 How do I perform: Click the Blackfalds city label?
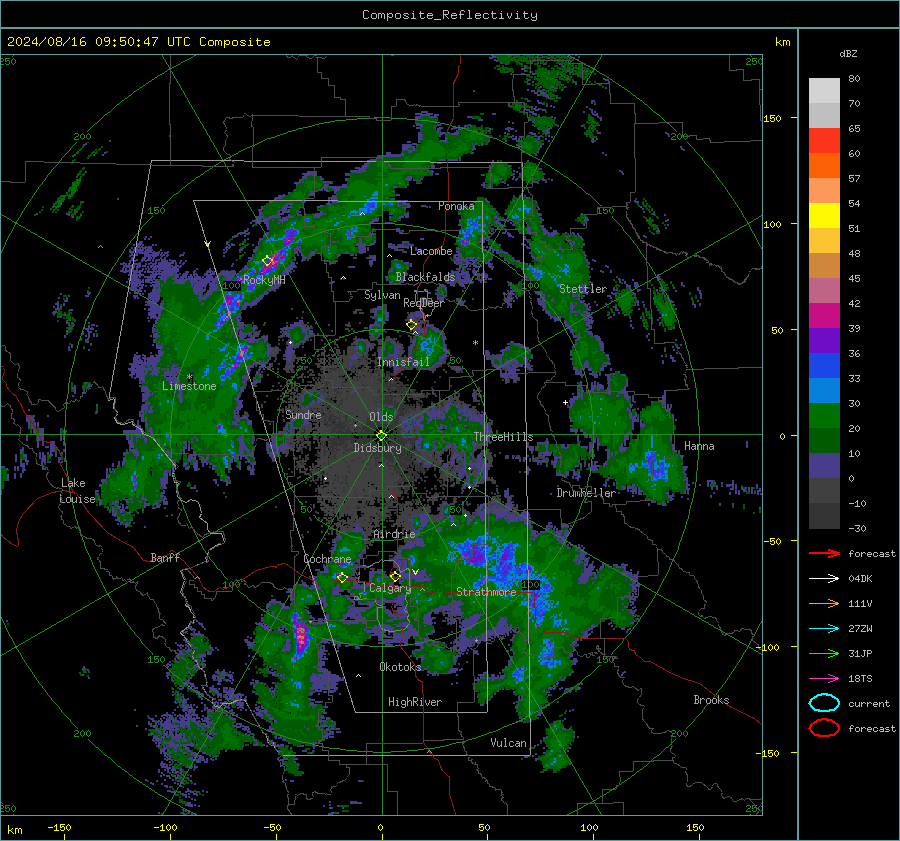[x=425, y=277]
